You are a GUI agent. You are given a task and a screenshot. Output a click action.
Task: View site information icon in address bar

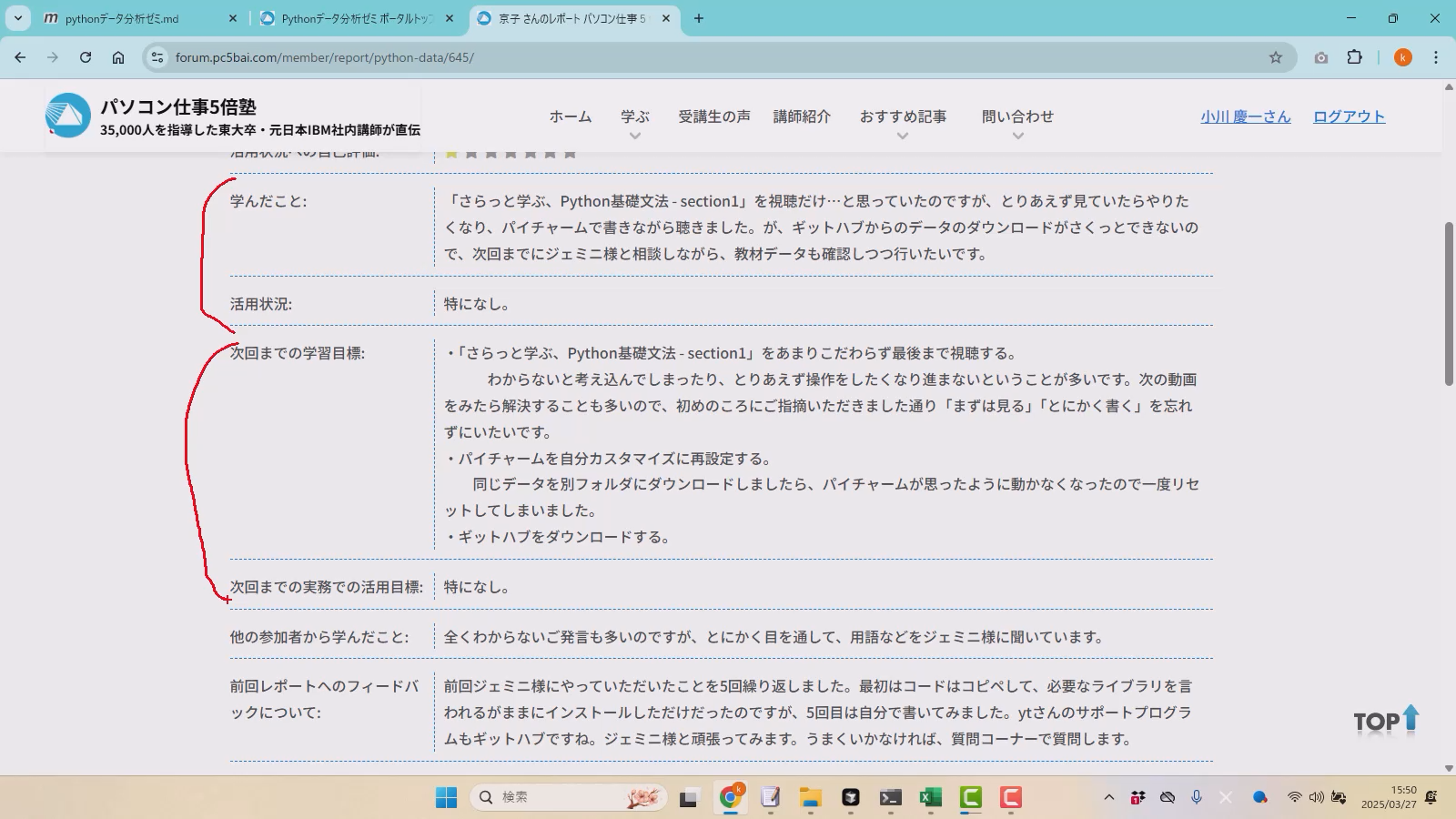pos(157,57)
